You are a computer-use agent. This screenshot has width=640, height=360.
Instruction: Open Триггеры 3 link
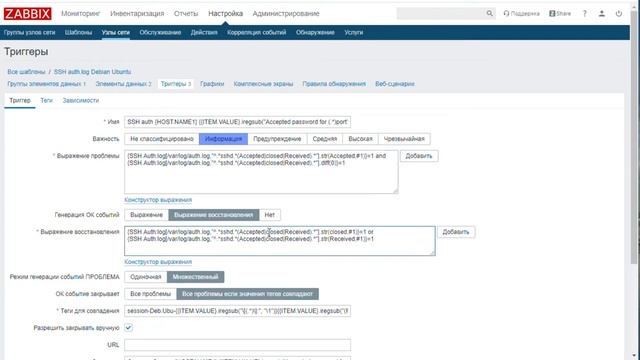click(176, 84)
